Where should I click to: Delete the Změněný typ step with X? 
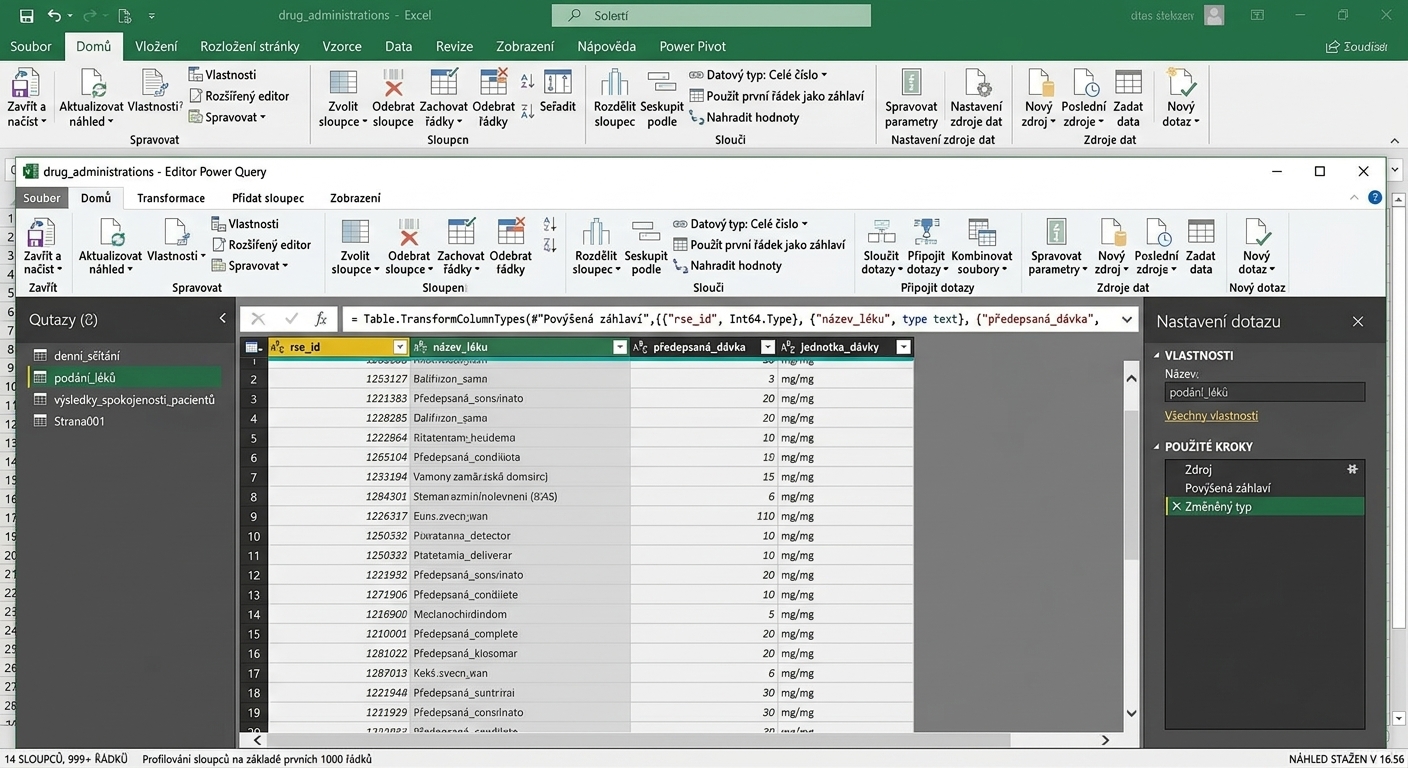point(1176,507)
